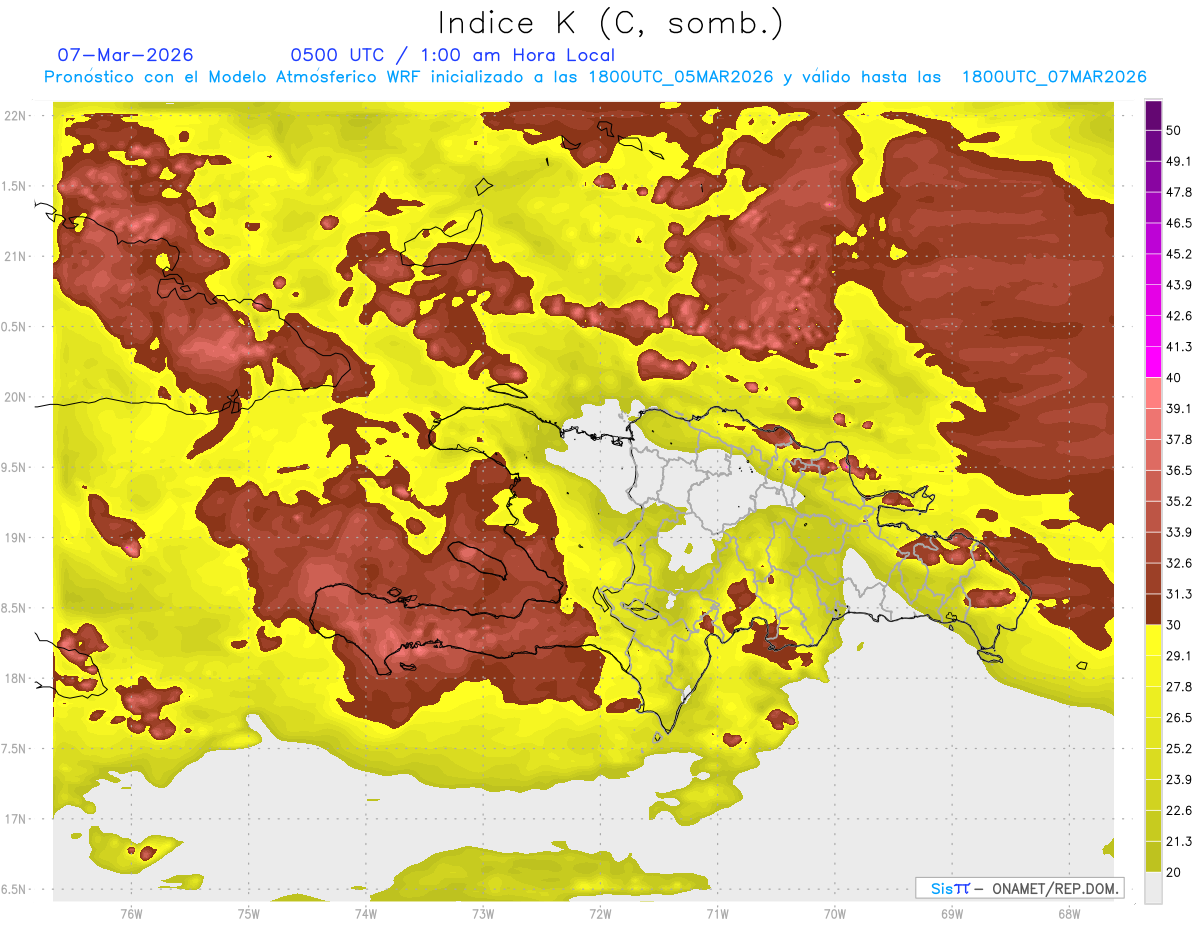Click the dark brown segment between 30 and 31.3
The height and width of the screenshot is (927, 1200).
click(x=1153, y=609)
